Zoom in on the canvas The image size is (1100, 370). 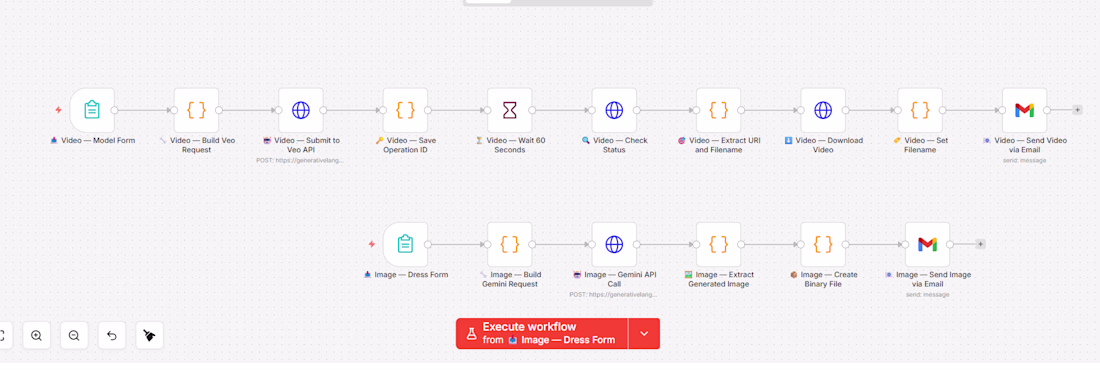coord(36,336)
